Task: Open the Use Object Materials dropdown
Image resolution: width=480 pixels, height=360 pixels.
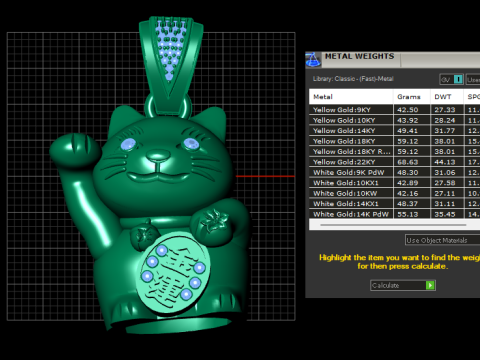Action: click(x=443, y=240)
